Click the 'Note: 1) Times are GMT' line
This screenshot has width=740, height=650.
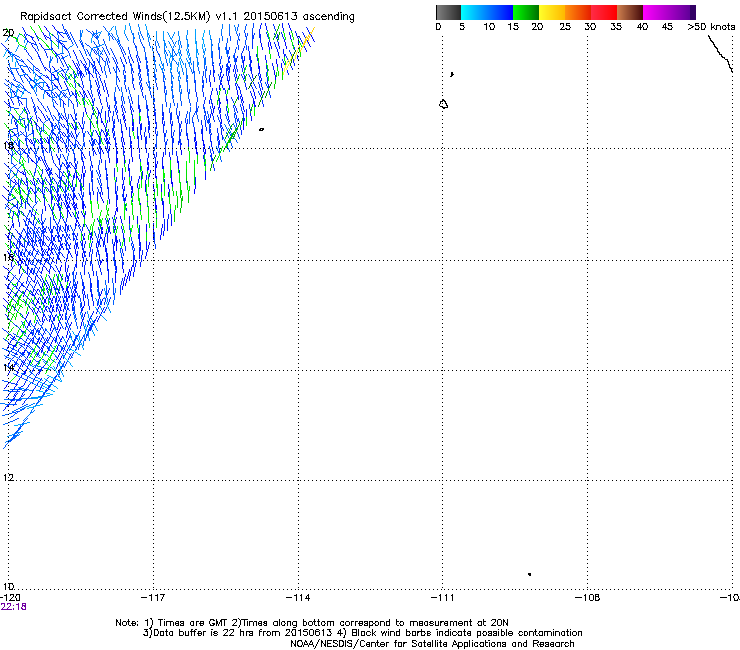click(x=311, y=623)
